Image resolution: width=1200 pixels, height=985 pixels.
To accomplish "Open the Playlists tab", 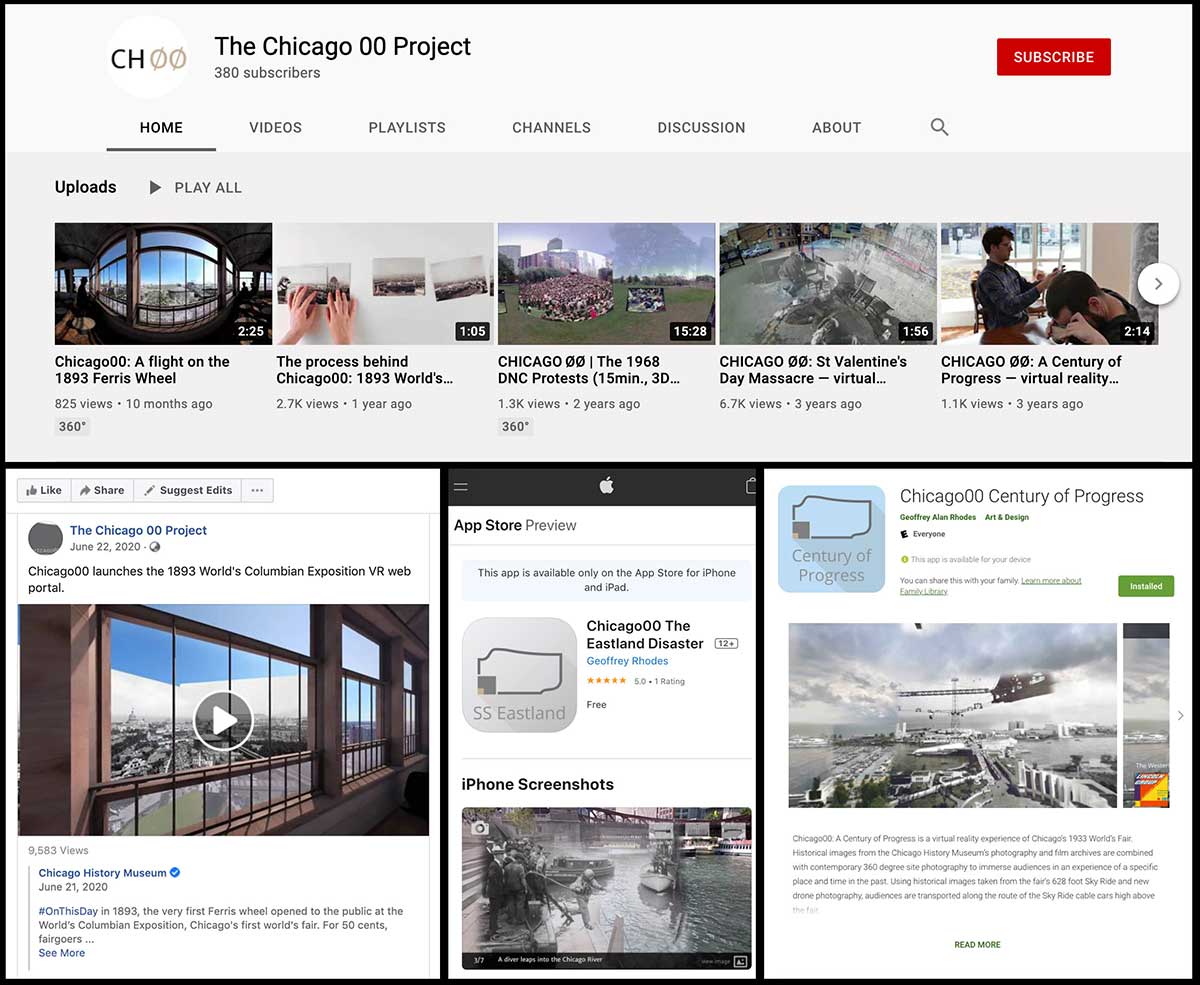I will pyautogui.click(x=407, y=127).
